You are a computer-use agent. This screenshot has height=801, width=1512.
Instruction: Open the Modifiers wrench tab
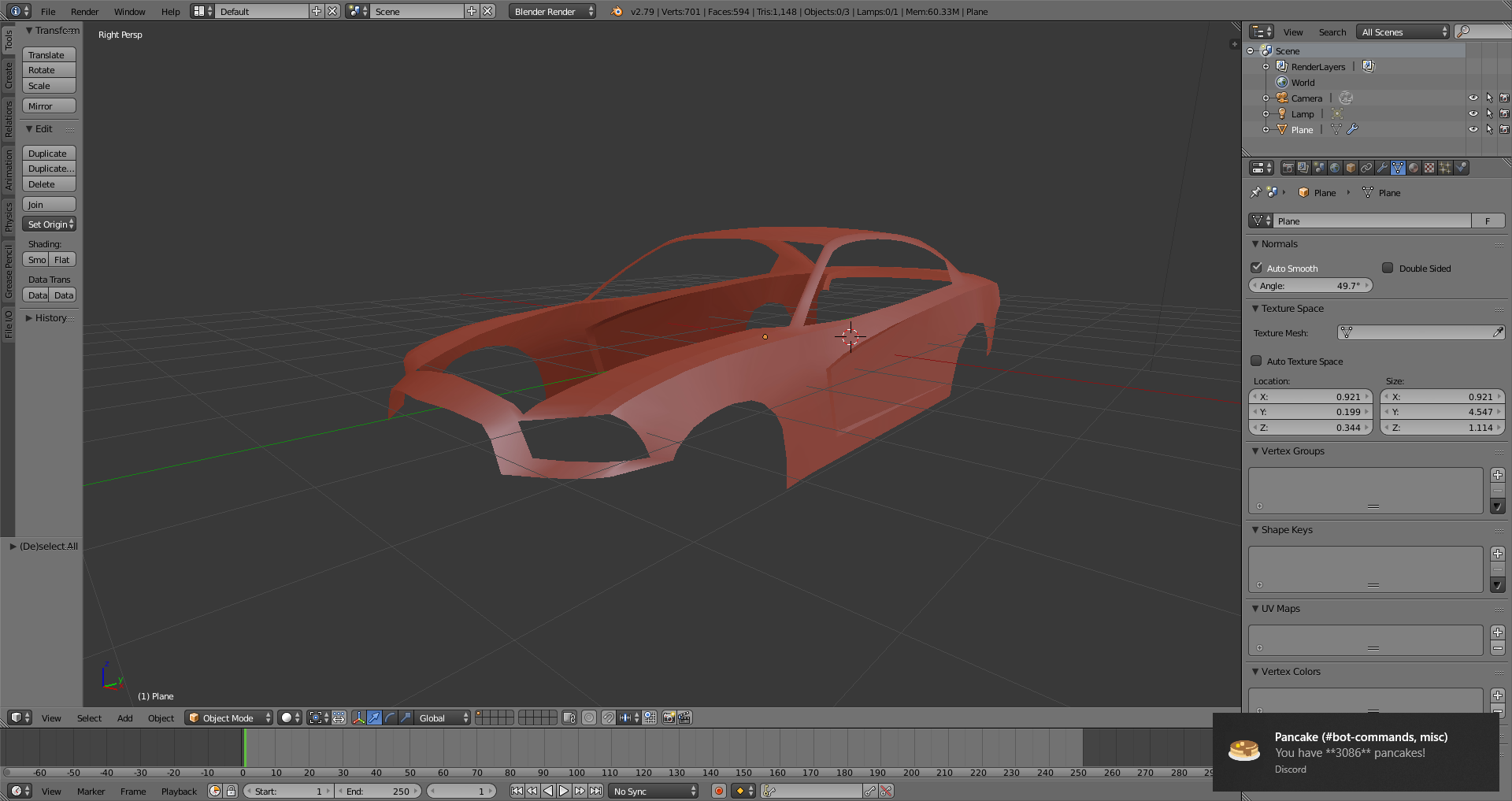(x=1382, y=168)
